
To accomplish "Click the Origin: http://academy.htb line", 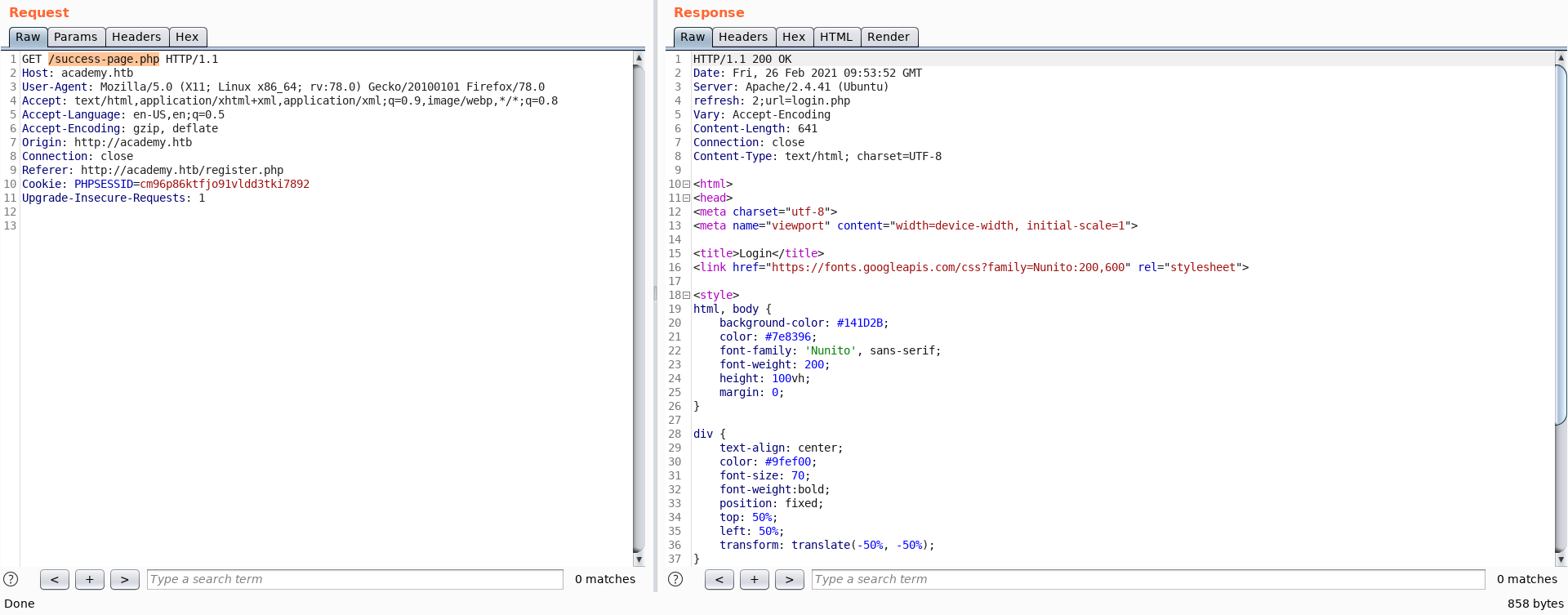I will [x=107, y=142].
